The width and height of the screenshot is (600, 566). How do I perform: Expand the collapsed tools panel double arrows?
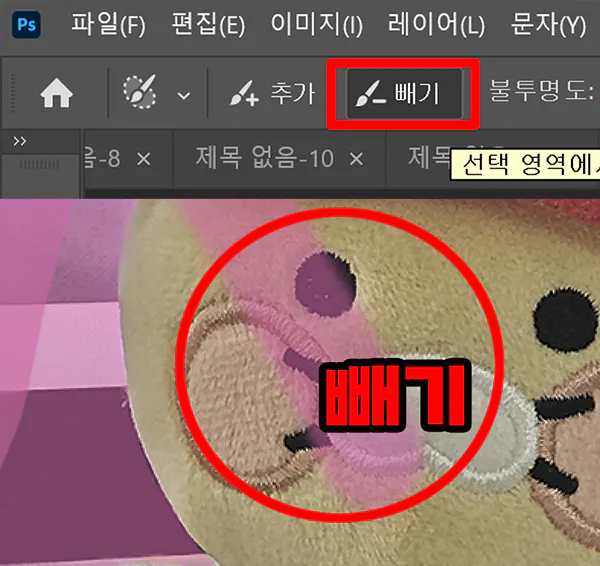point(20,141)
